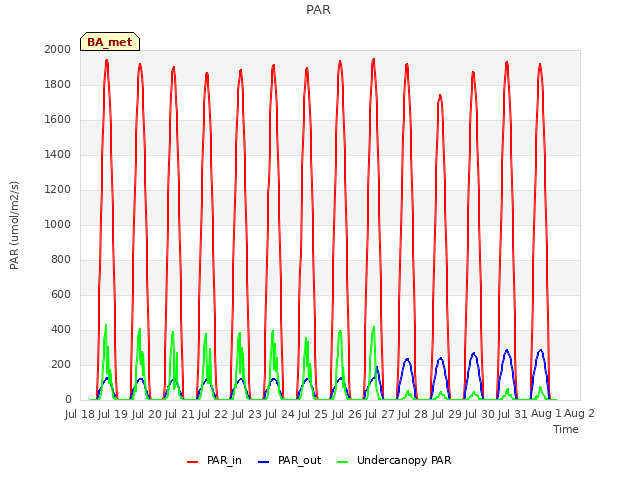Click the lowest red PAR_in peak near 1750
The height and width of the screenshot is (480, 640).
coord(440,96)
